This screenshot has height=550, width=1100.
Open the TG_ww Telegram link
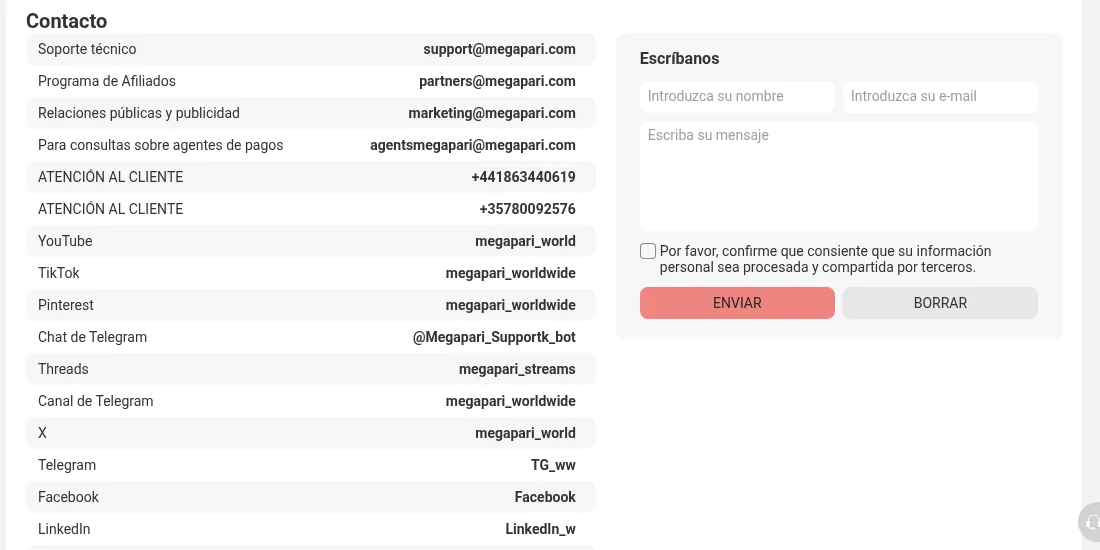click(x=554, y=465)
